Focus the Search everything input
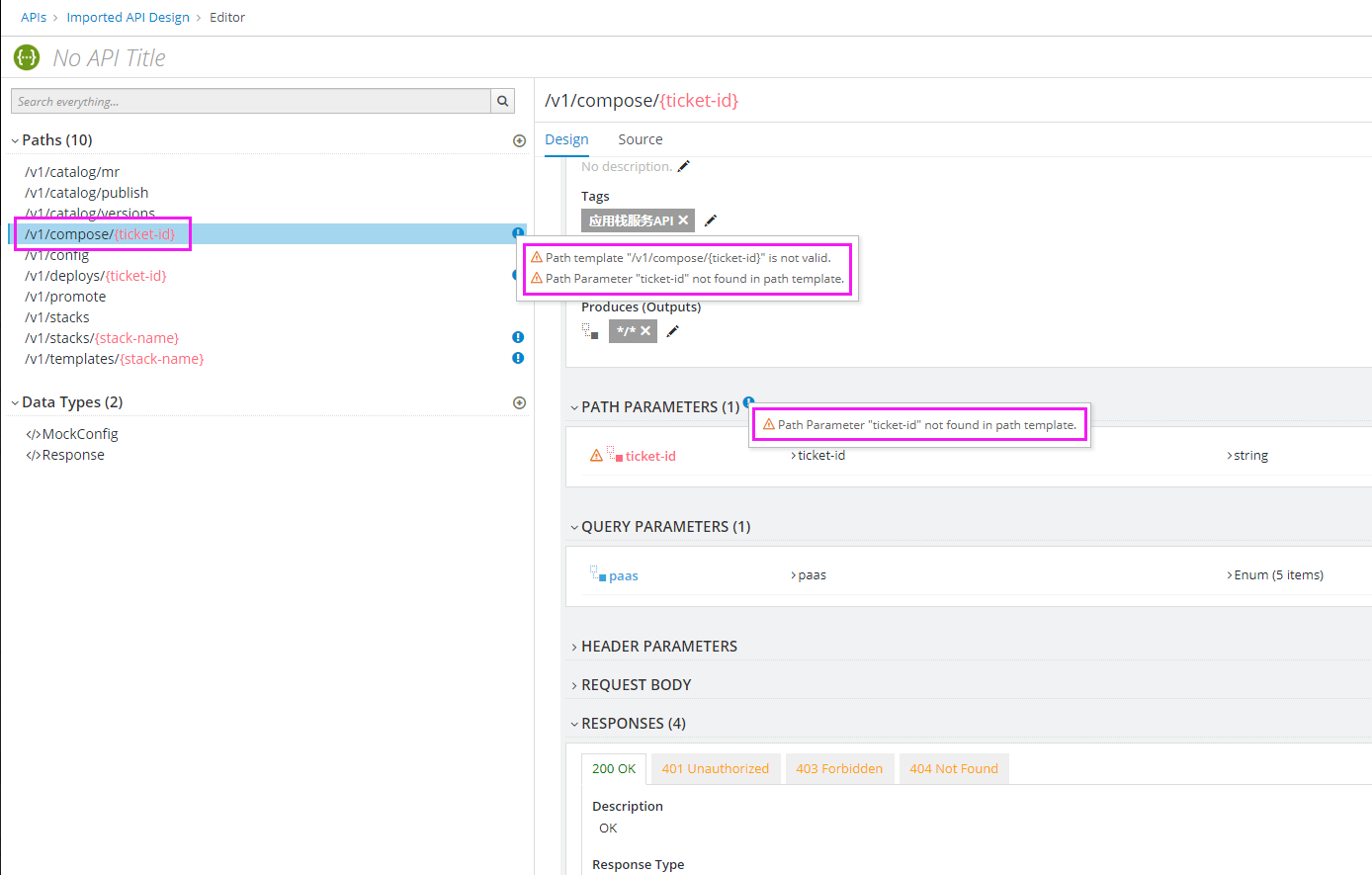The image size is (1372, 875). click(251, 101)
